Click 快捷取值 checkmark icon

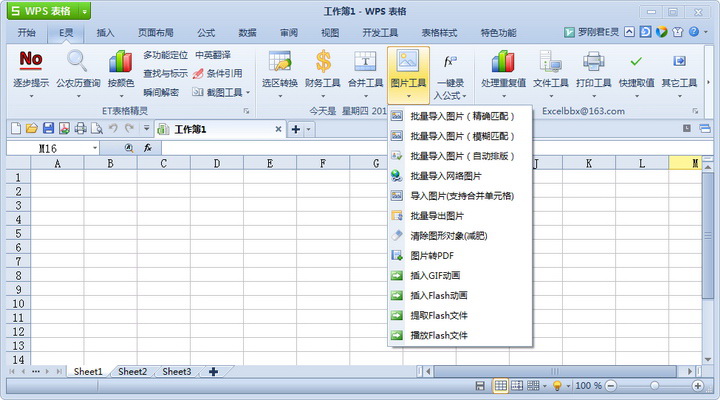click(x=636, y=61)
